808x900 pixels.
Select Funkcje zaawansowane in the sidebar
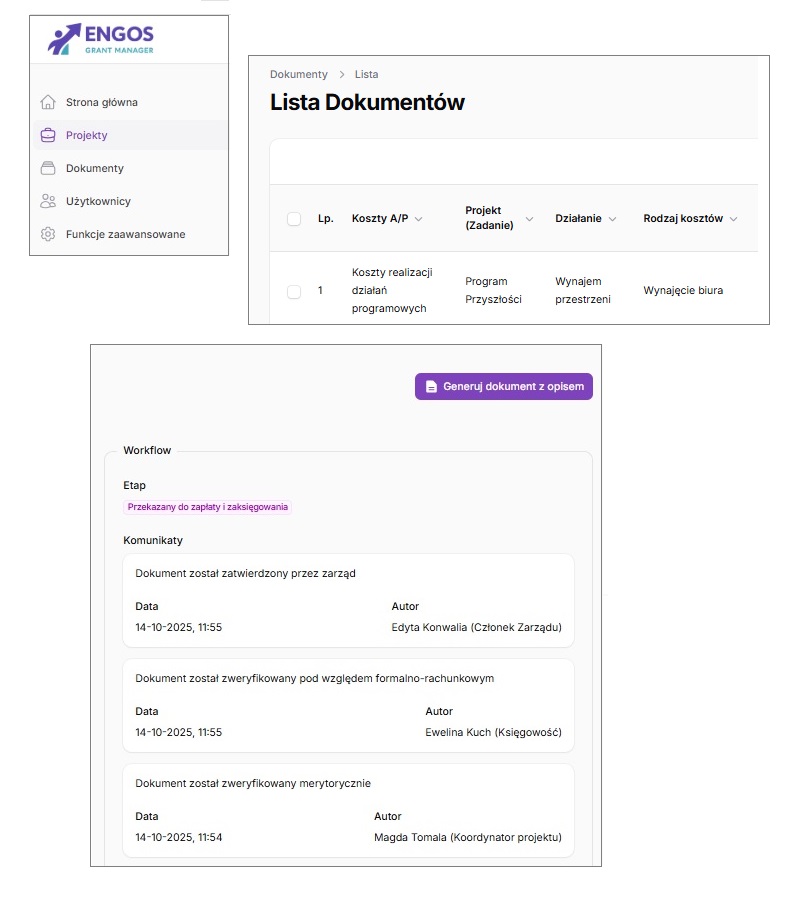click(x=125, y=234)
